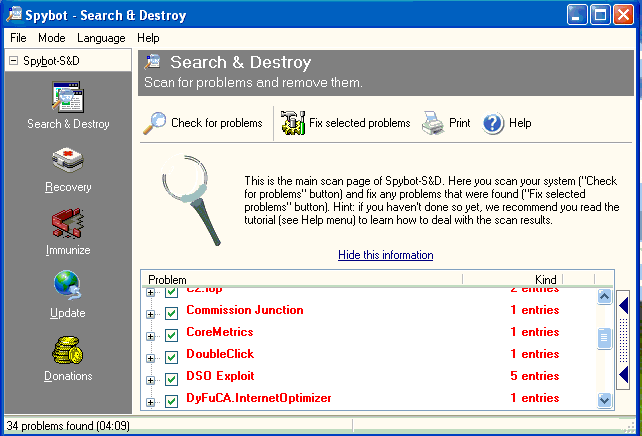This screenshot has height=436, width=642.
Task: Click the Problem column header
Action: (300, 279)
